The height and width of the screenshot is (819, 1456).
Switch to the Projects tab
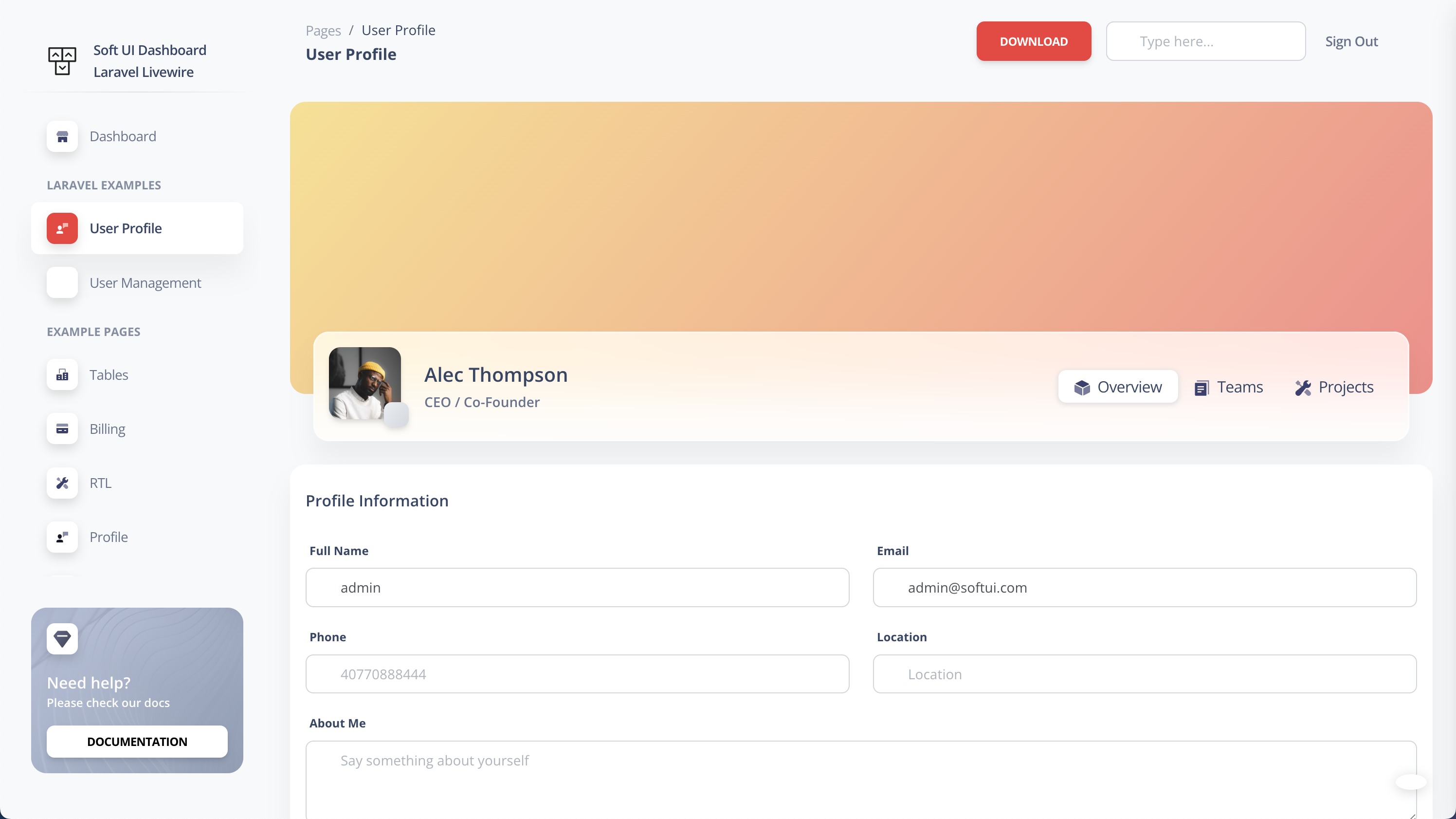tap(1334, 388)
